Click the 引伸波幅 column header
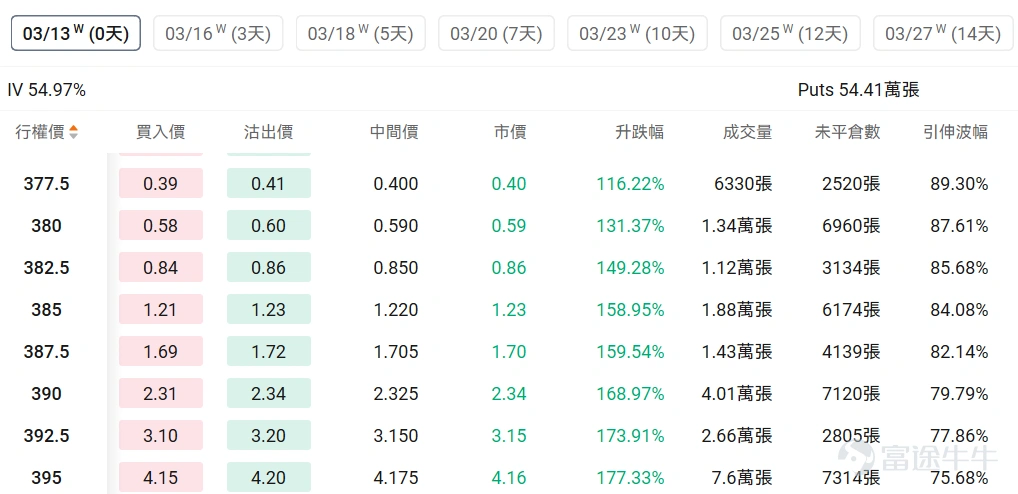The image size is (1018, 494). click(955, 132)
